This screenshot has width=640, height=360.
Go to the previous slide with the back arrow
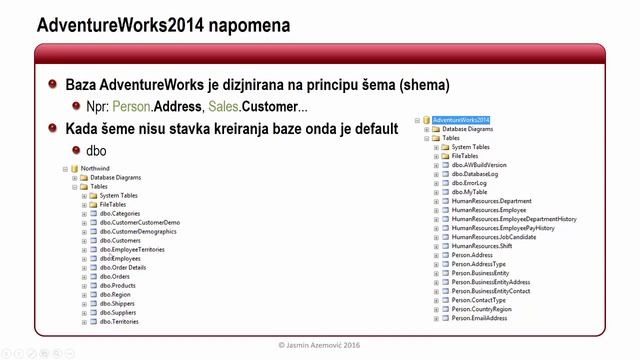pyautogui.click(x=6, y=353)
